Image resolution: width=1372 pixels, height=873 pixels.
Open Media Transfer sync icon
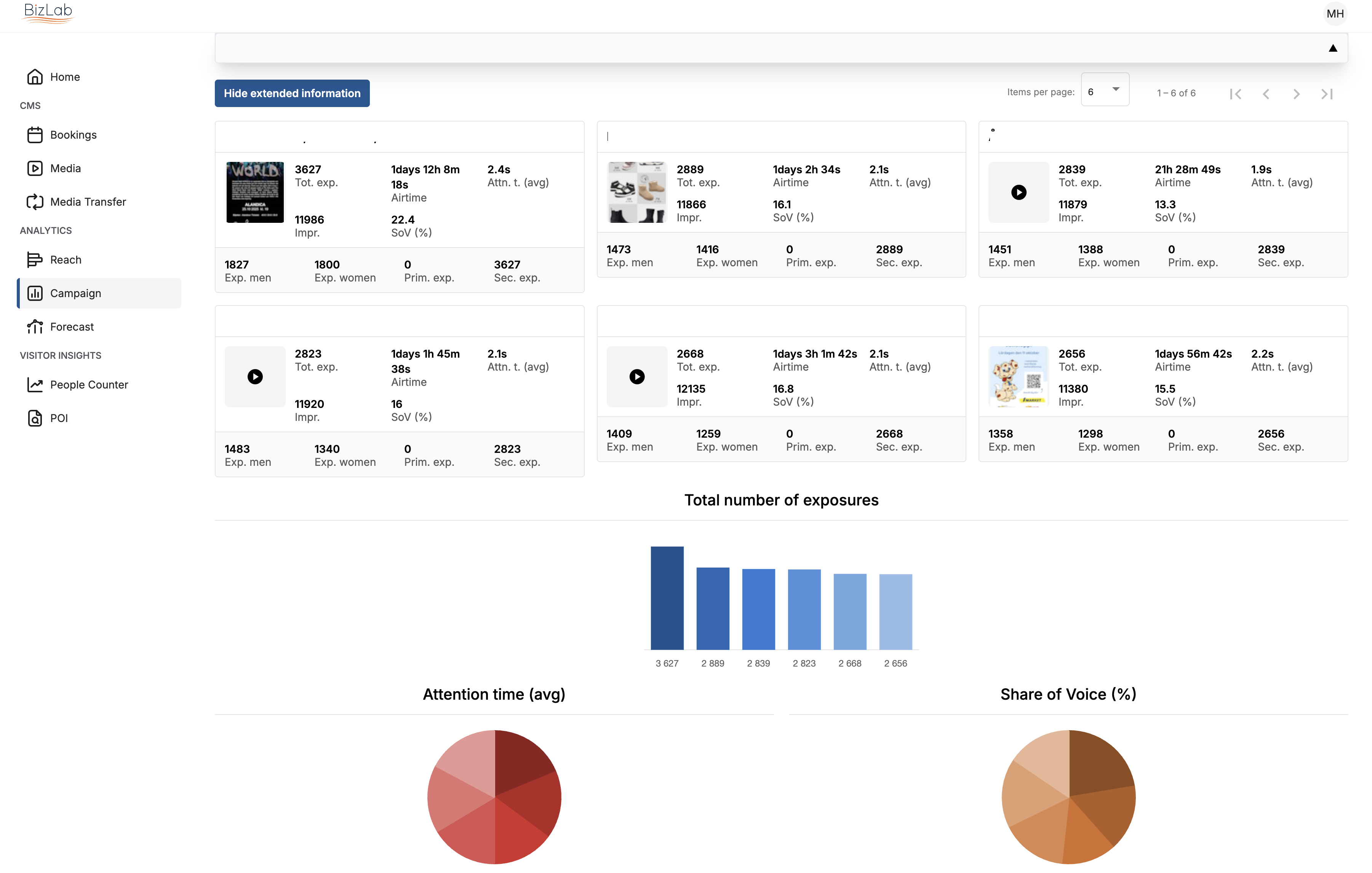(35, 202)
